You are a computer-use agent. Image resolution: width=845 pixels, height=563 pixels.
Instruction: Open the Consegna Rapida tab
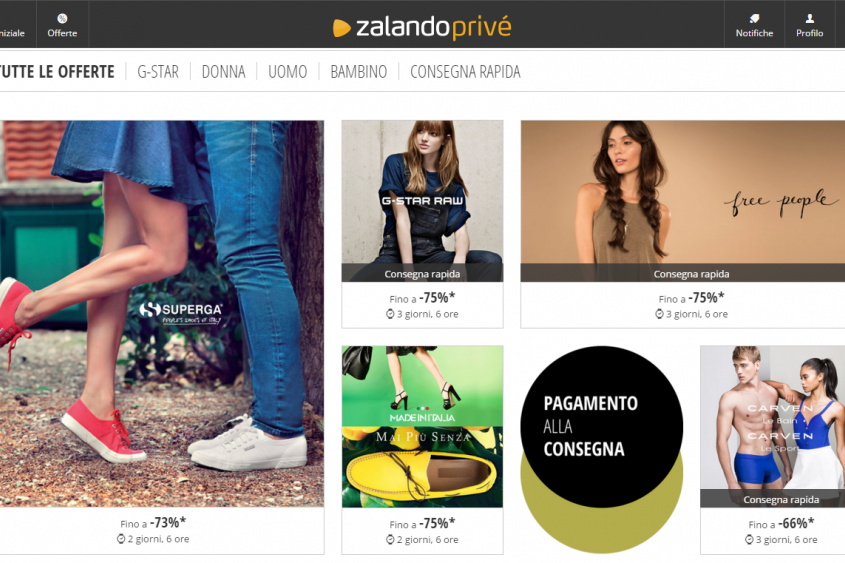pyautogui.click(x=465, y=72)
